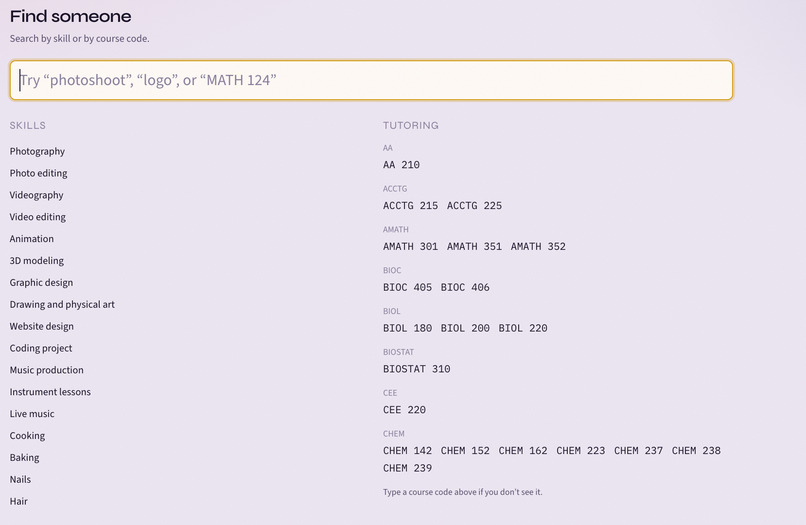
Task: Select 3D modeling from the list
Action: point(36,261)
